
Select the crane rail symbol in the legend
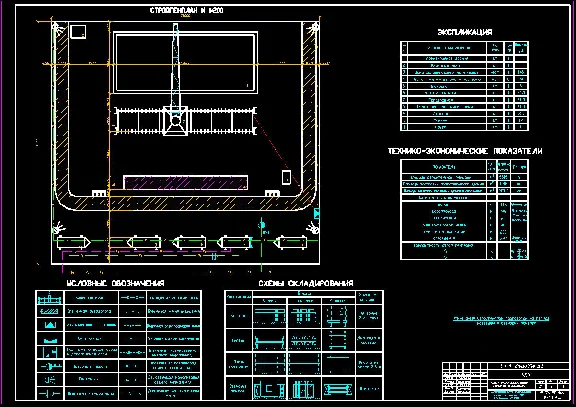(50, 298)
